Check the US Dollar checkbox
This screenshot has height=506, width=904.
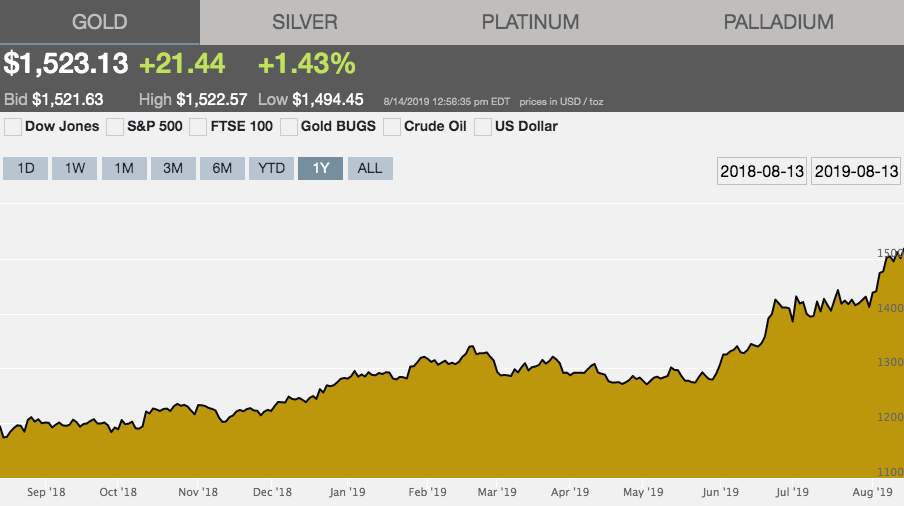tap(483, 127)
